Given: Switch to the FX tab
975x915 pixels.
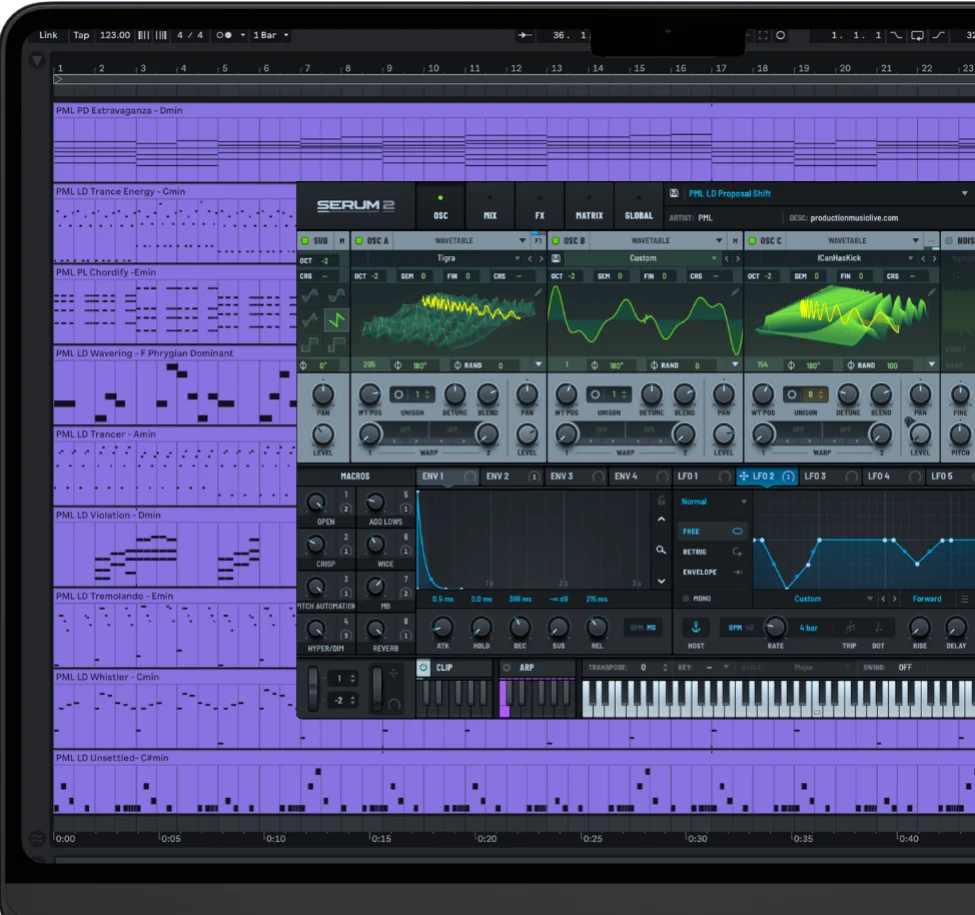Looking at the screenshot, I should (540, 206).
